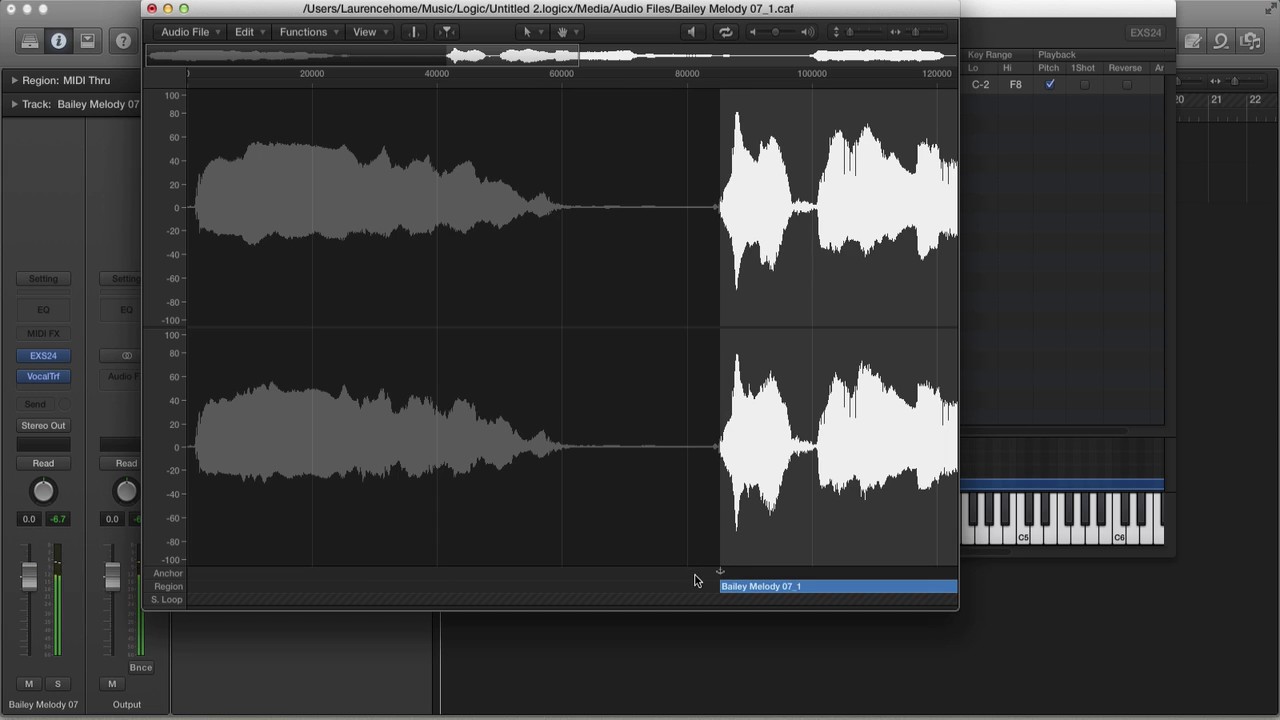Adjust the horizontal zoom slider in editor
Viewport: 1280px width, 720px height.
point(915,32)
